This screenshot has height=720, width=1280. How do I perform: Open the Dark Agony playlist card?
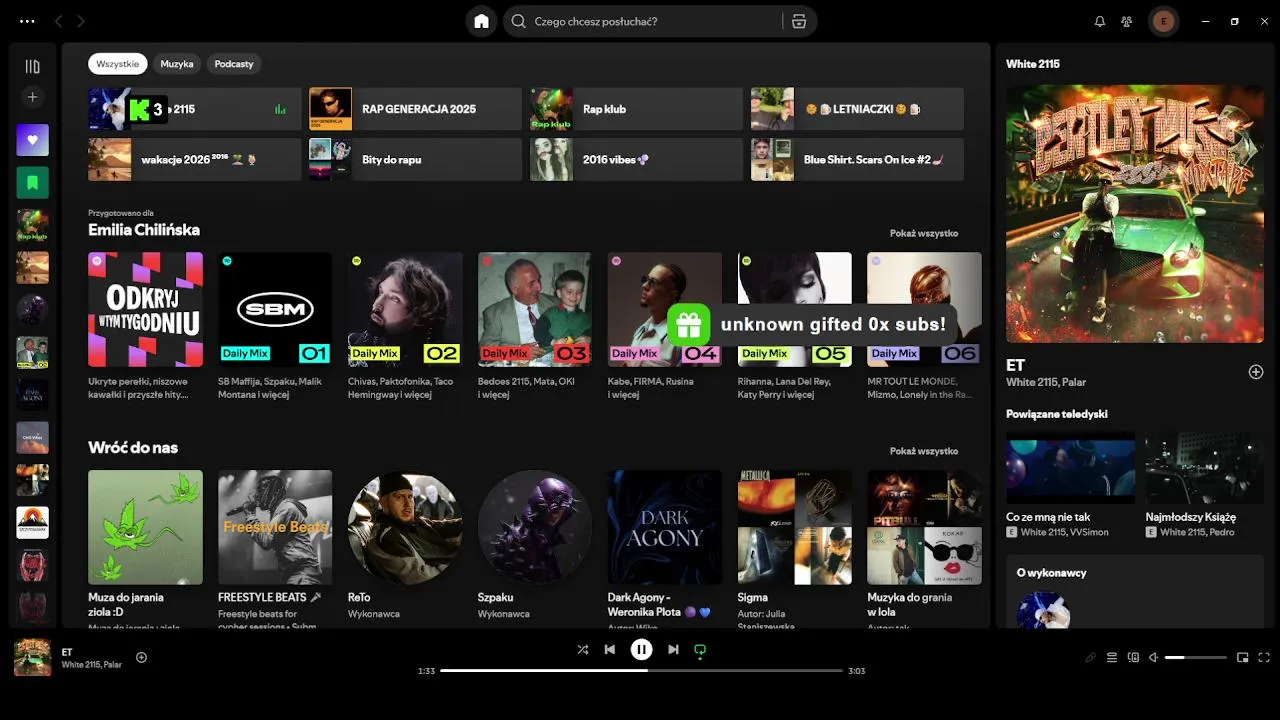(x=665, y=548)
